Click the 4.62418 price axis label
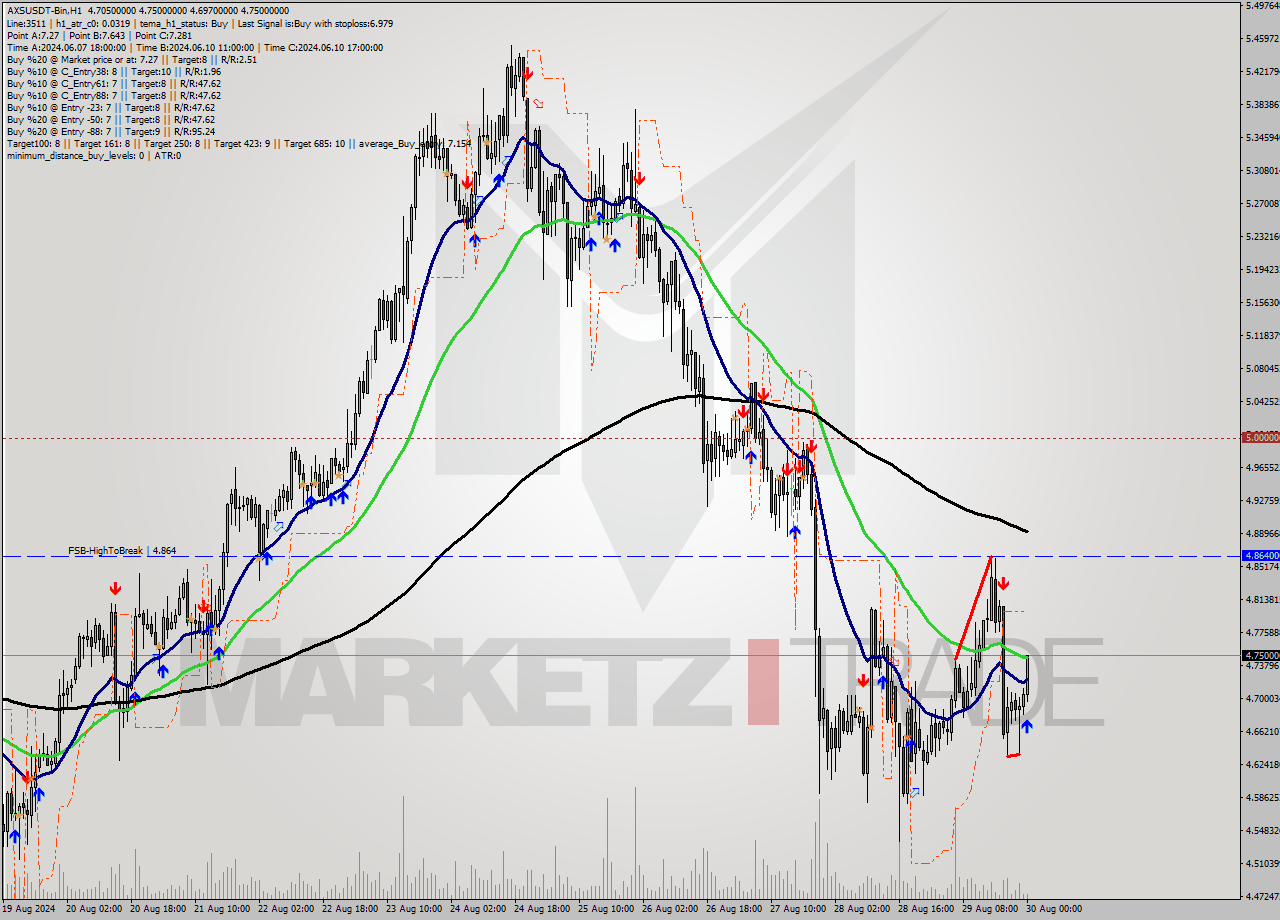Screen dimensions: 1280x920 click(x=1261, y=764)
